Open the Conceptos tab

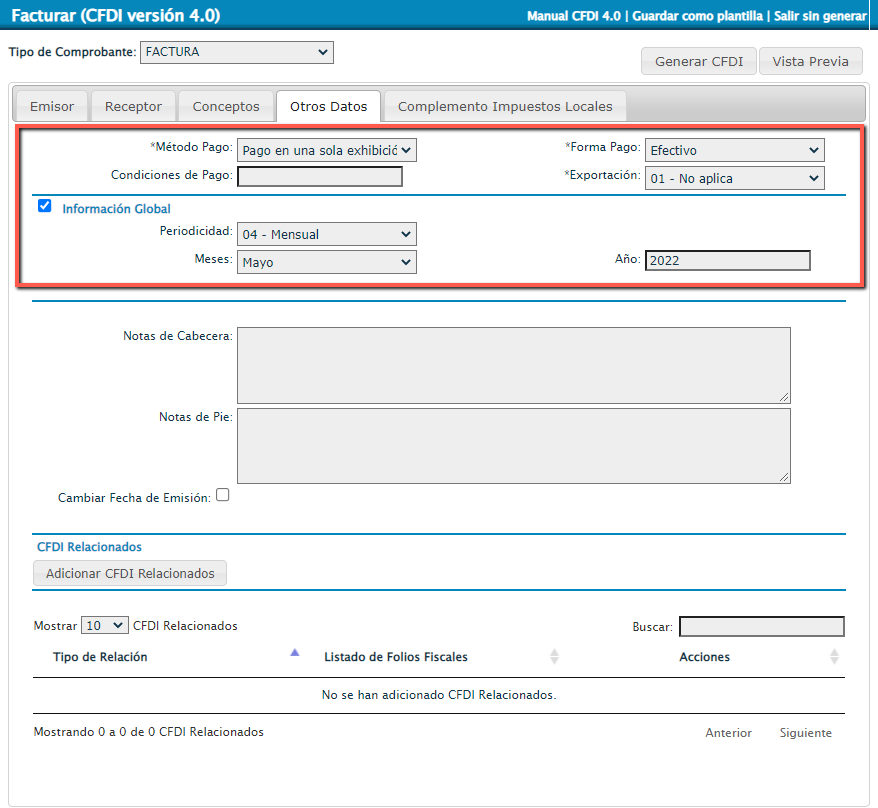[x=226, y=106]
